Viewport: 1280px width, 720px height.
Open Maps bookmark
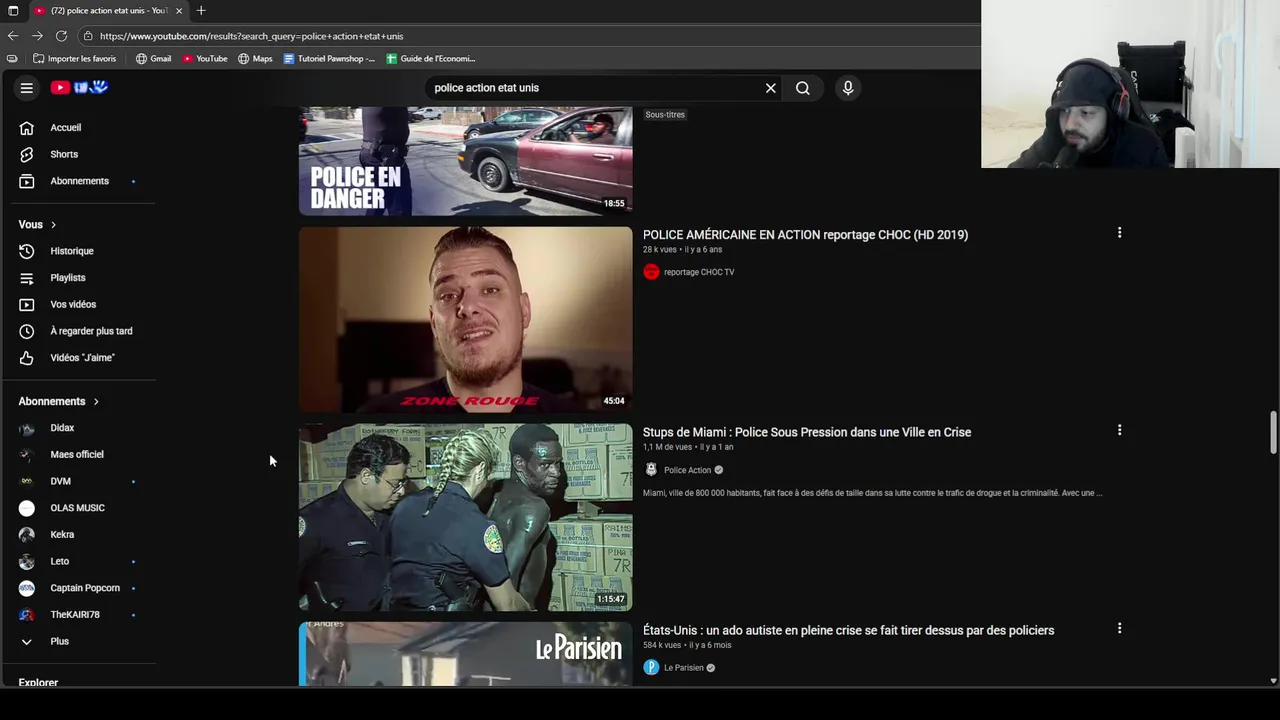click(255, 59)
